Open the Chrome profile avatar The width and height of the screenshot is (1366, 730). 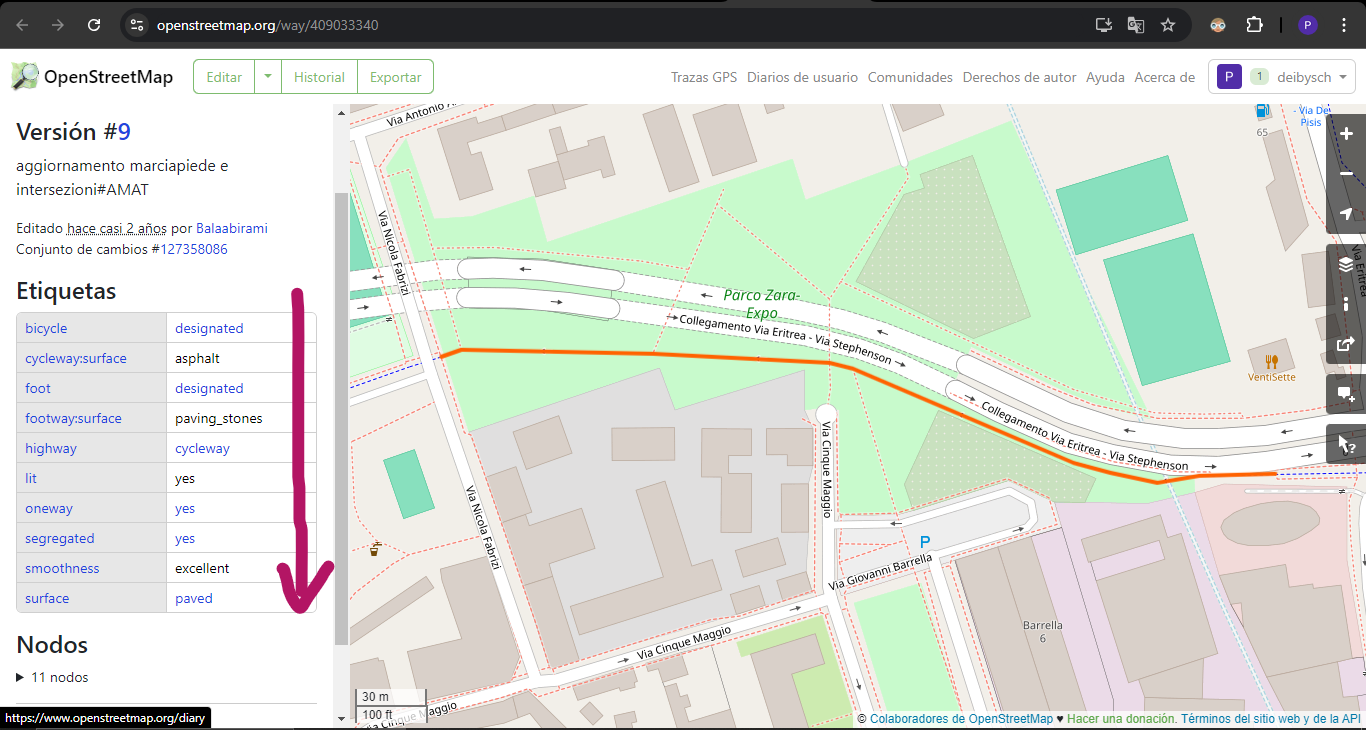[x=1308, y=25]
